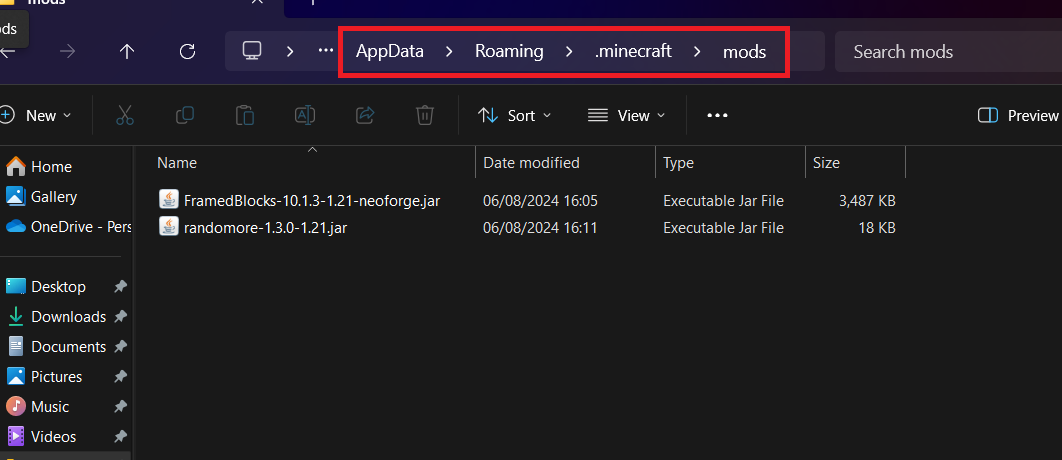
Task: Navigate to .minecraft in the breadcrumb
Action: coord(633,51)
